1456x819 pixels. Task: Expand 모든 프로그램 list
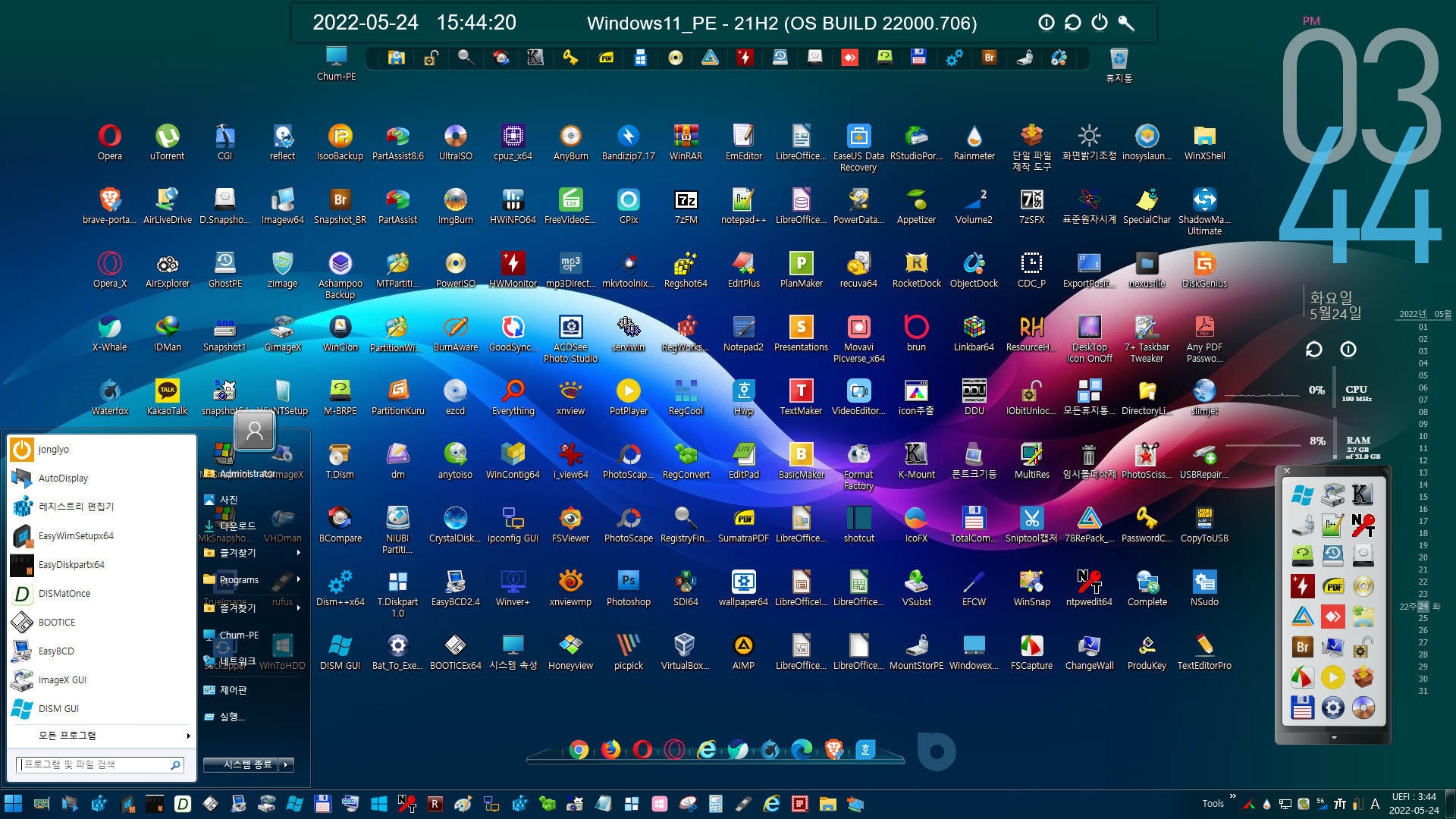(102, 736)
